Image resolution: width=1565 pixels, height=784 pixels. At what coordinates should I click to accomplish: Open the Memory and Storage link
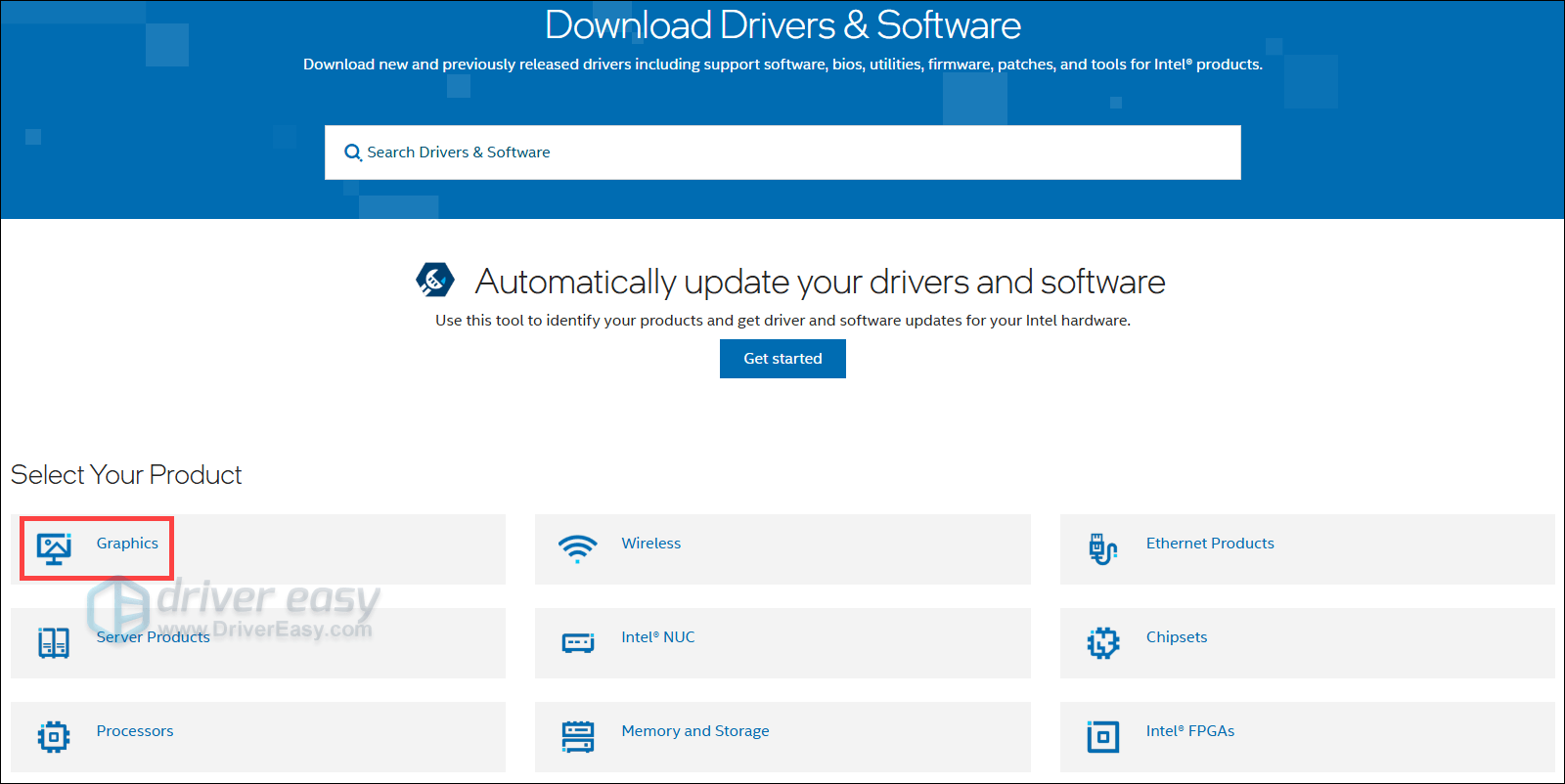tap(694, 731)
